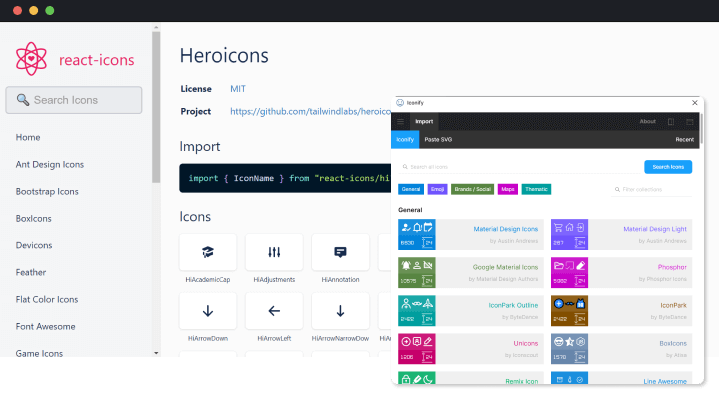719x398 pixels.
Task: Select the HiArrowDown icon tile
Action: (x=208, y=311)
